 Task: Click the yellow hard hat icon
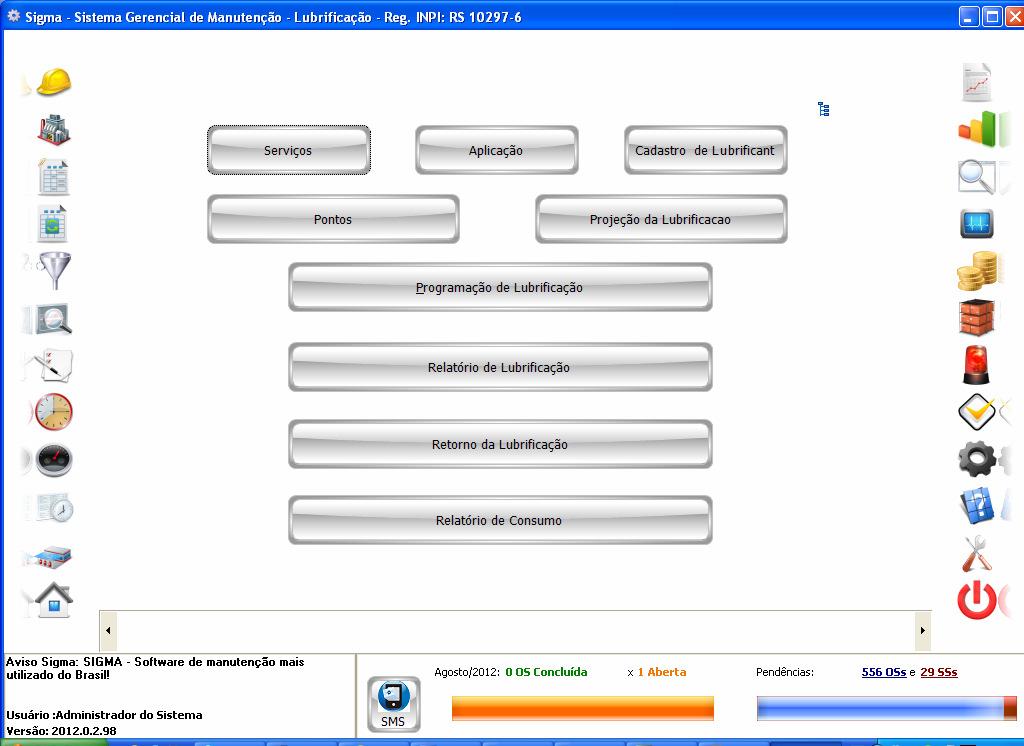[54, 82]
